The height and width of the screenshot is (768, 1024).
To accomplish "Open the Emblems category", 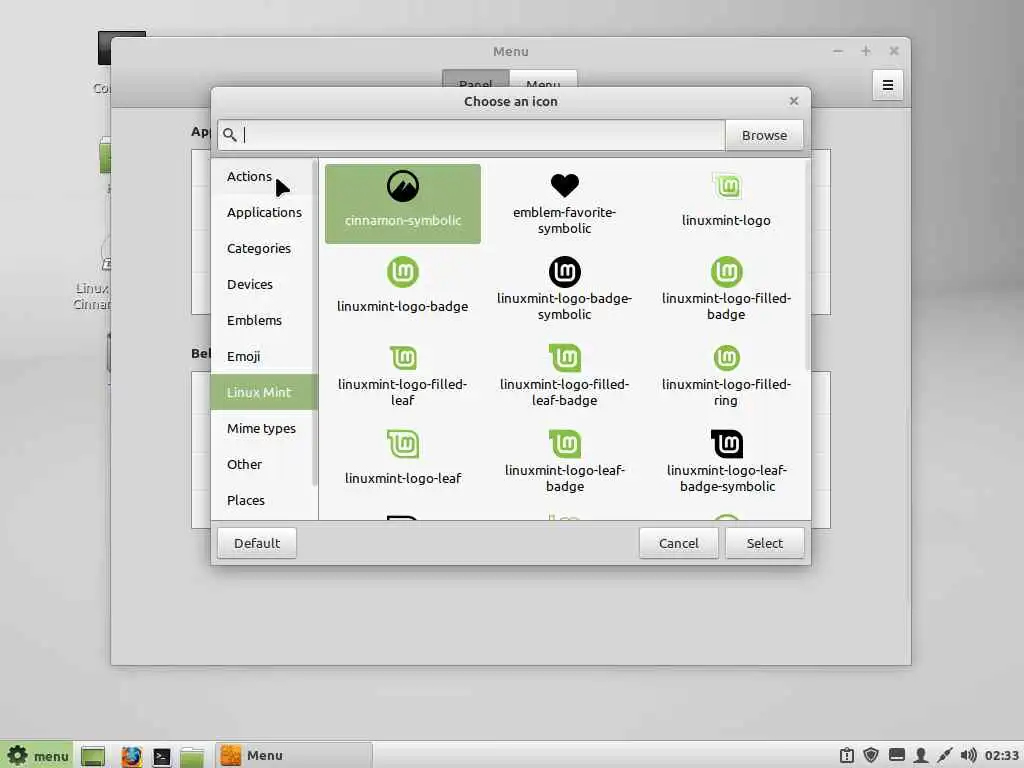I will pos(264,320).
